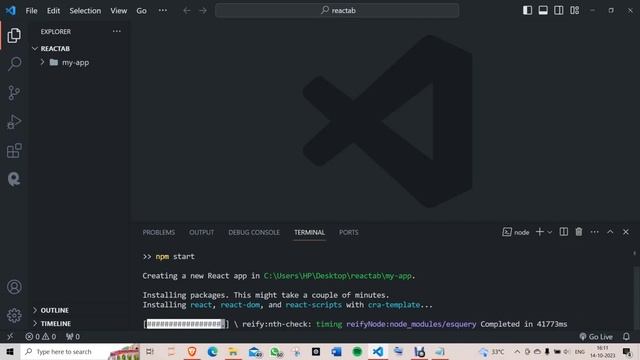The width and height of the screenshot is (640, 360).
Task: Switch to the OUTPUT tab
Action: 201,232
